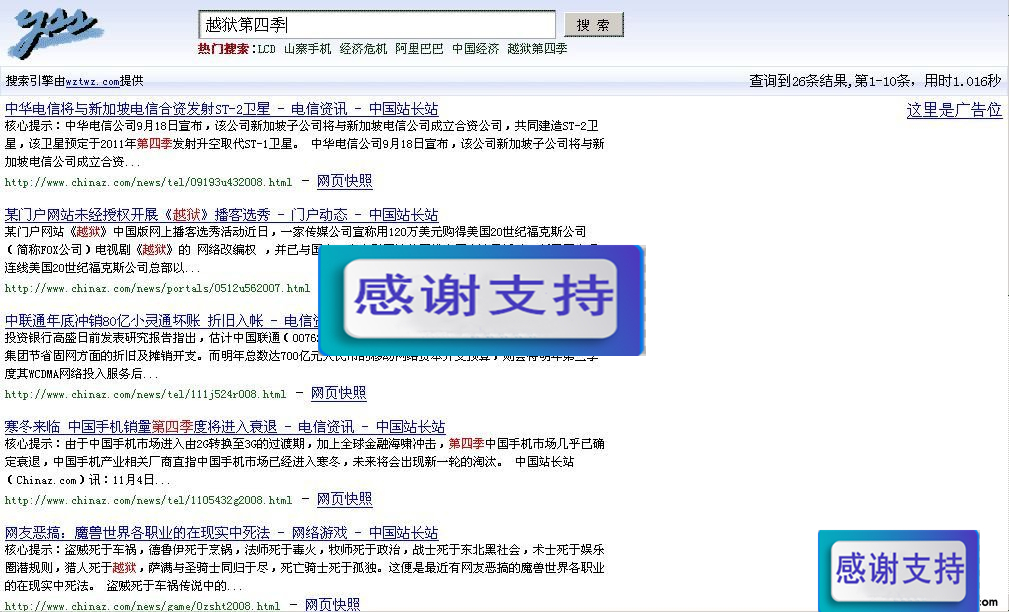
Task: Click URL text chinaz.com/news/portals/0512u562007.html
Action: [157, 289]
